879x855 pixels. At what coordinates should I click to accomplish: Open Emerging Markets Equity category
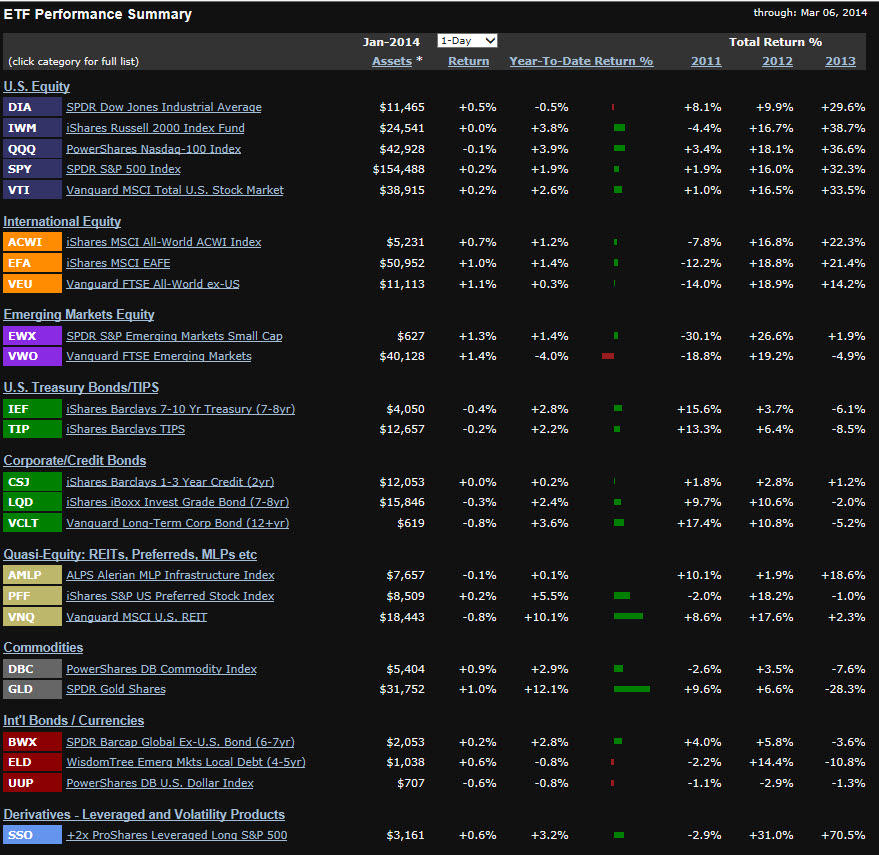(79, 315)
